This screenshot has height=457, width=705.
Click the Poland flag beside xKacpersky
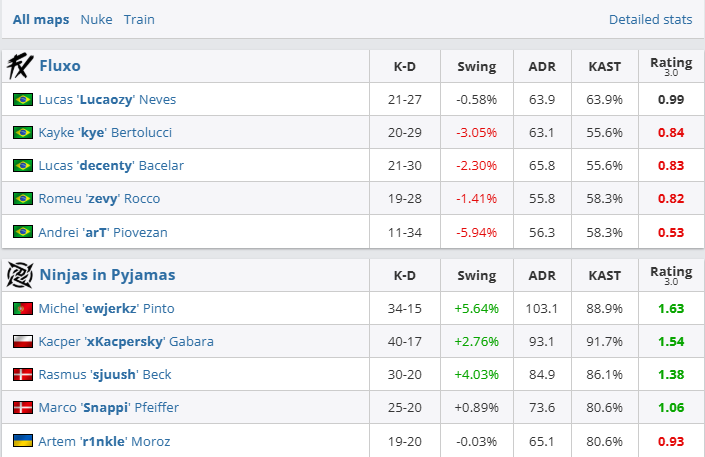click(x=22, y=342)
